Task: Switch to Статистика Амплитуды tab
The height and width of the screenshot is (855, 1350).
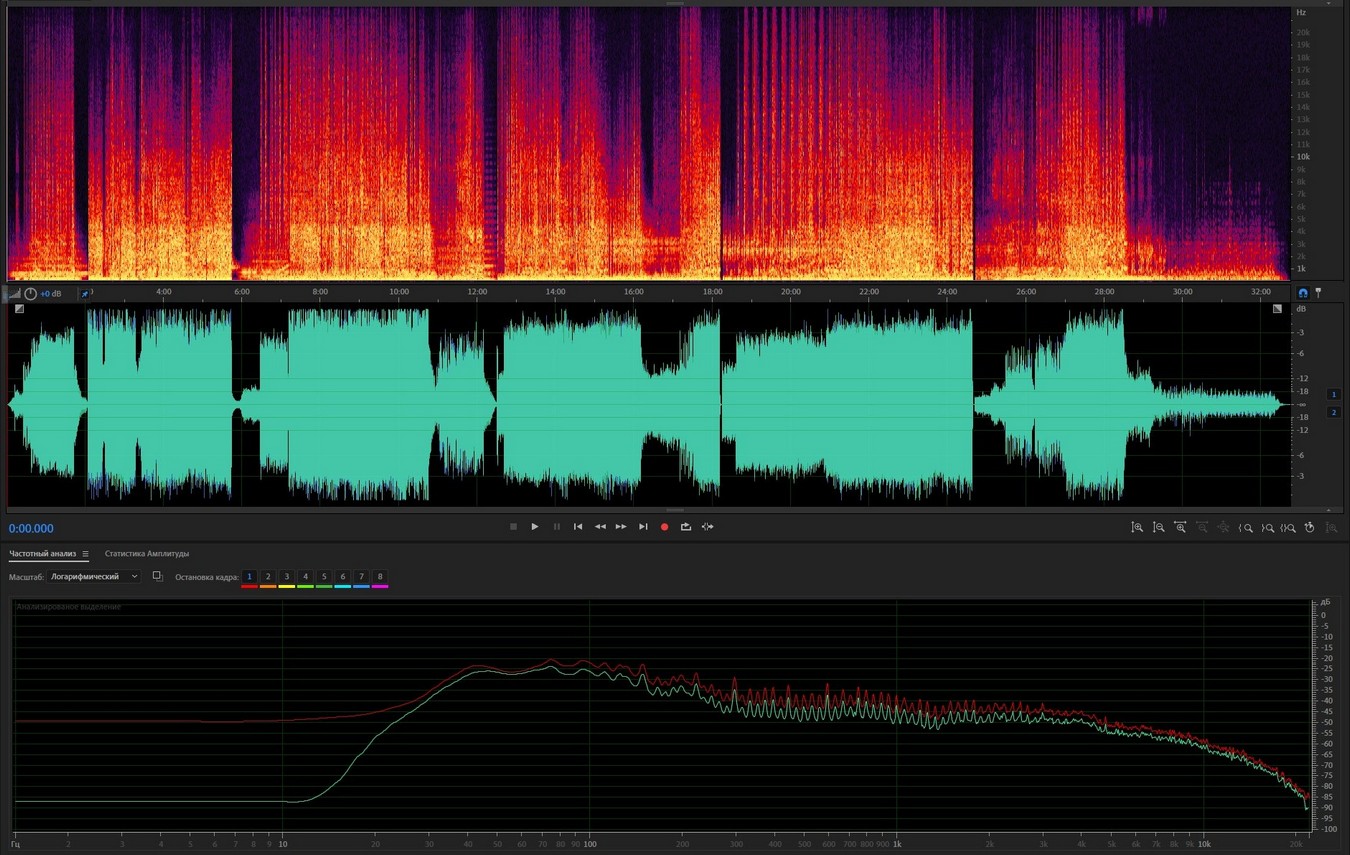Action: pos(147,554)
